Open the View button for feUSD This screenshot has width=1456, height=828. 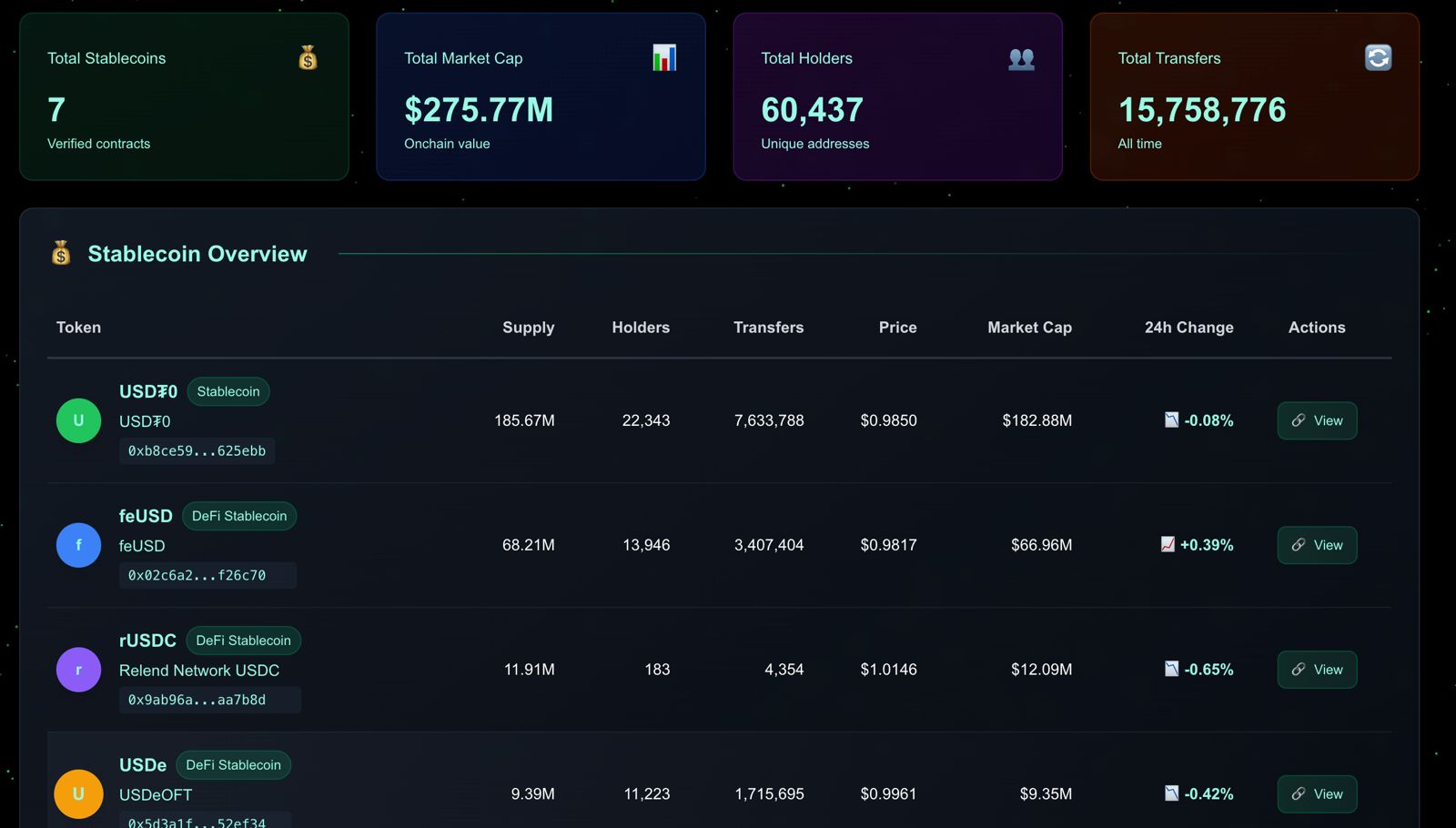[x=1317, y=545]
